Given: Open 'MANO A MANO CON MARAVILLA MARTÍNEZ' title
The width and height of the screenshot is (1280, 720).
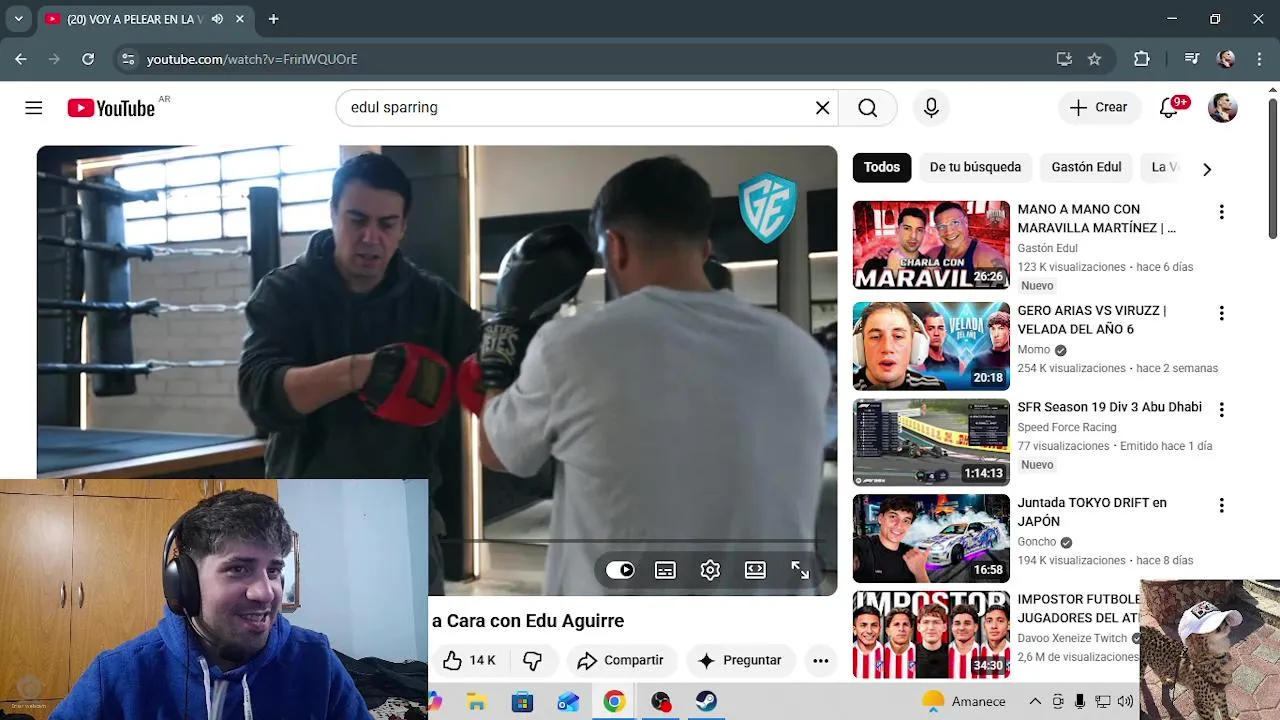Looking at the screenshot, I should [1097, 219].
